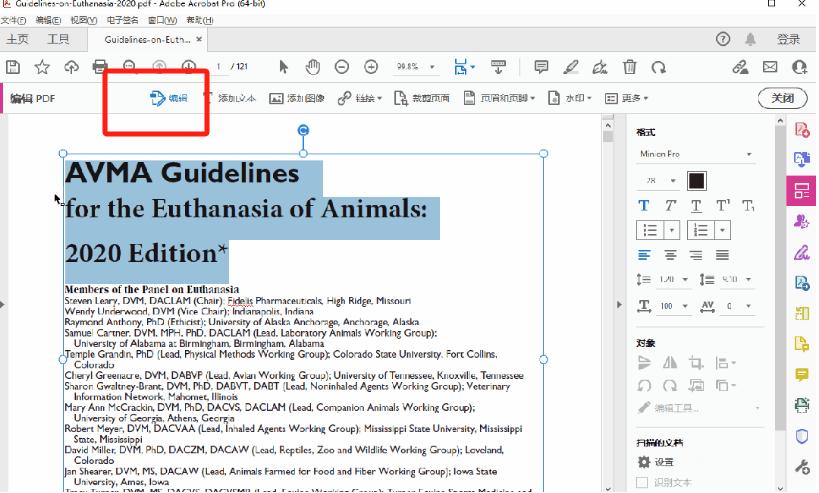This screenshot has height=493, width=819.
Task: Switch to the 工具 tab
Action: (x=58, y=39)
